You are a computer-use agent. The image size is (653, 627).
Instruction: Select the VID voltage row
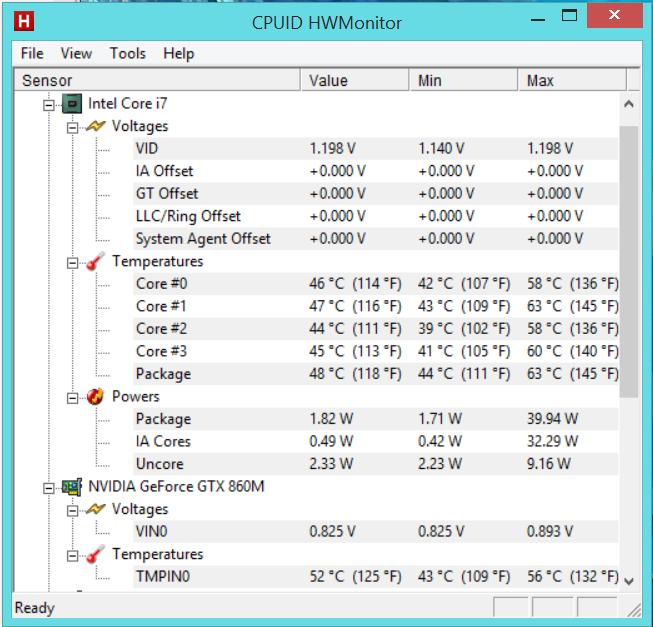(x=376, y=149)
